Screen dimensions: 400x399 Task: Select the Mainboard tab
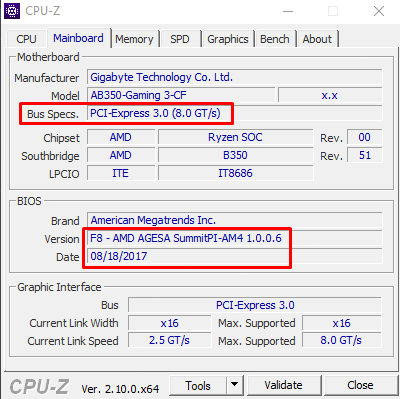pyautogui.click(x=78, y=38)
